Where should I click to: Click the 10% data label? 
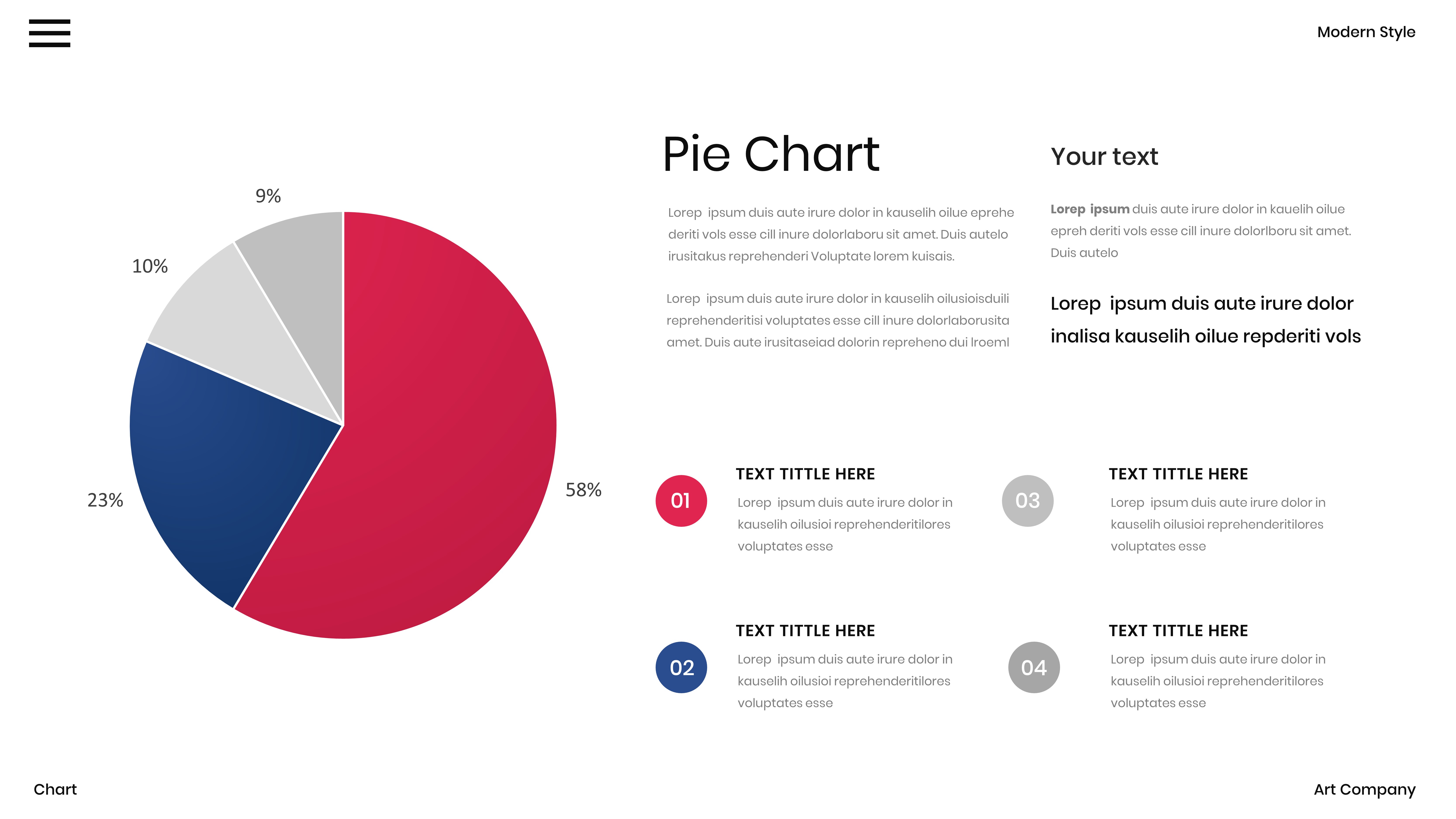click(150, 266)
